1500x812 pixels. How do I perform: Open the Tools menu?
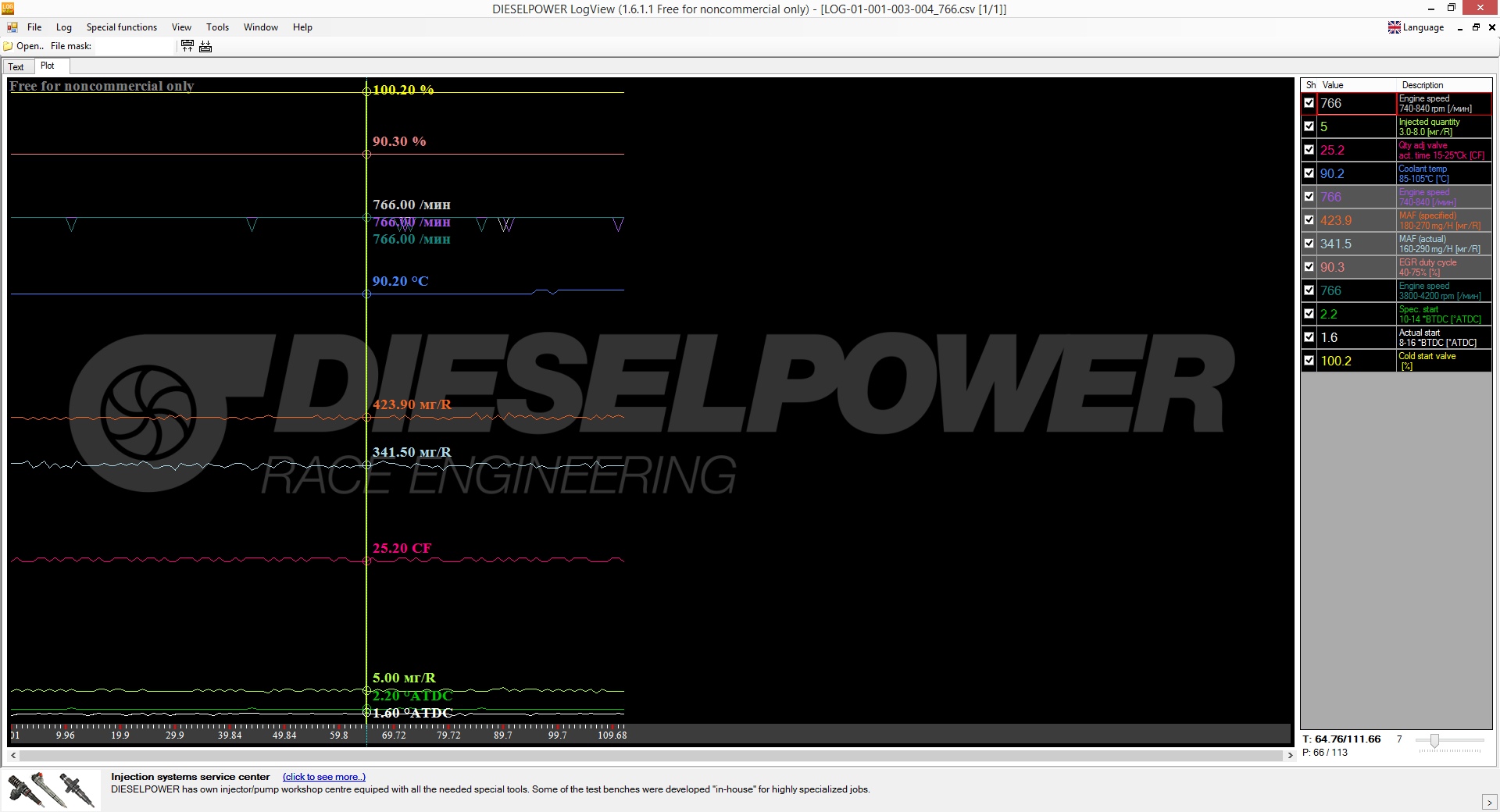tap(218, 27)
